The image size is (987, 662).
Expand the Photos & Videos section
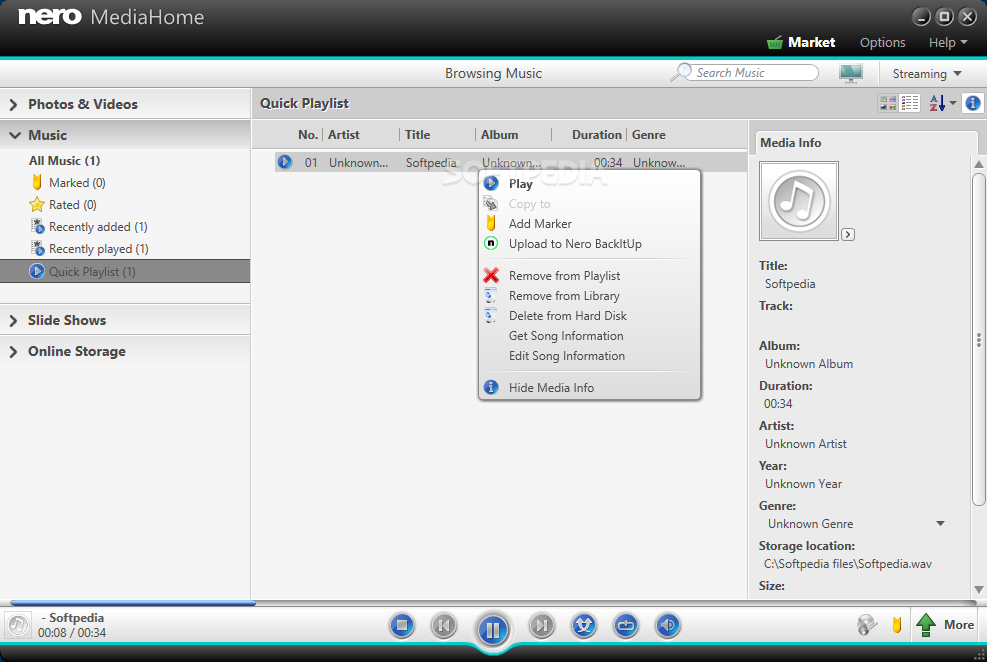point(125,104)
